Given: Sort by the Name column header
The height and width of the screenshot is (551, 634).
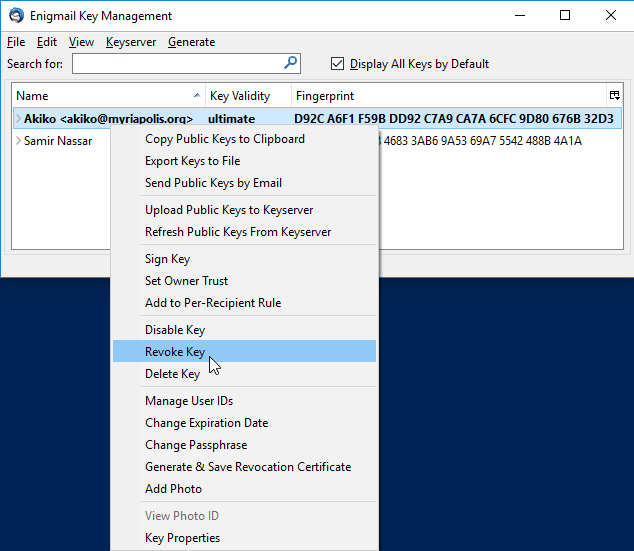Looking at the screenshot, I should point(108,96).
